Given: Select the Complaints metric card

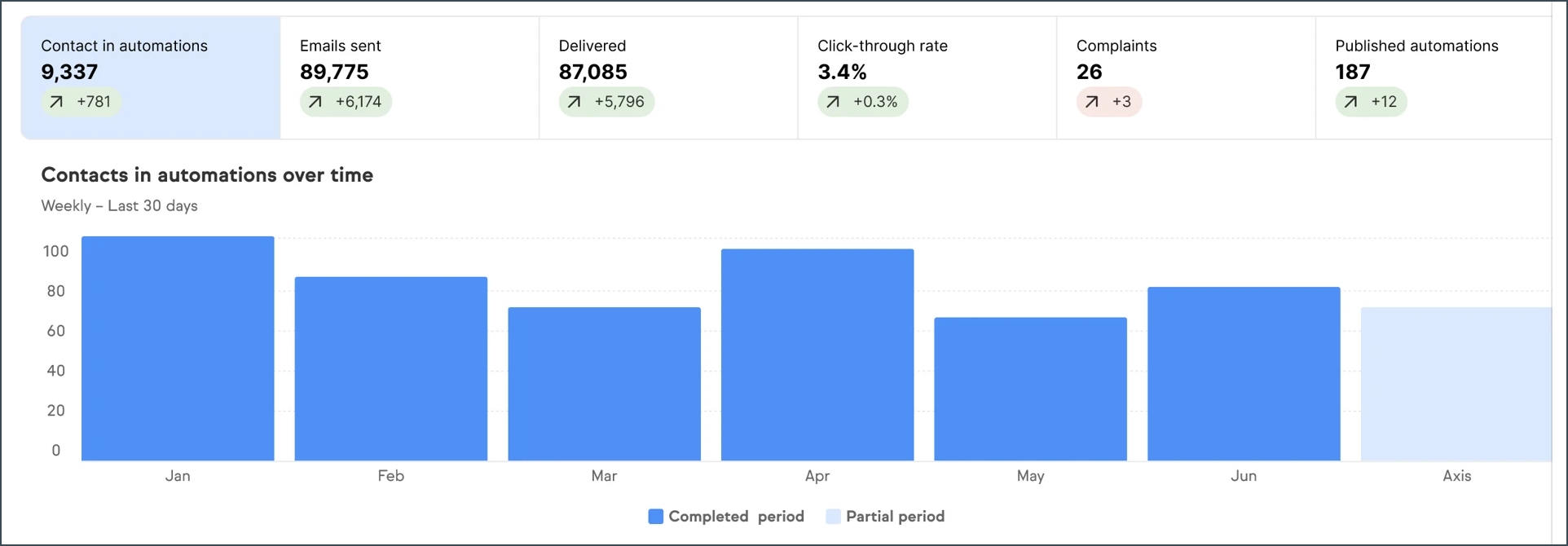Looking at the screenshot, I should (1186, 77).
